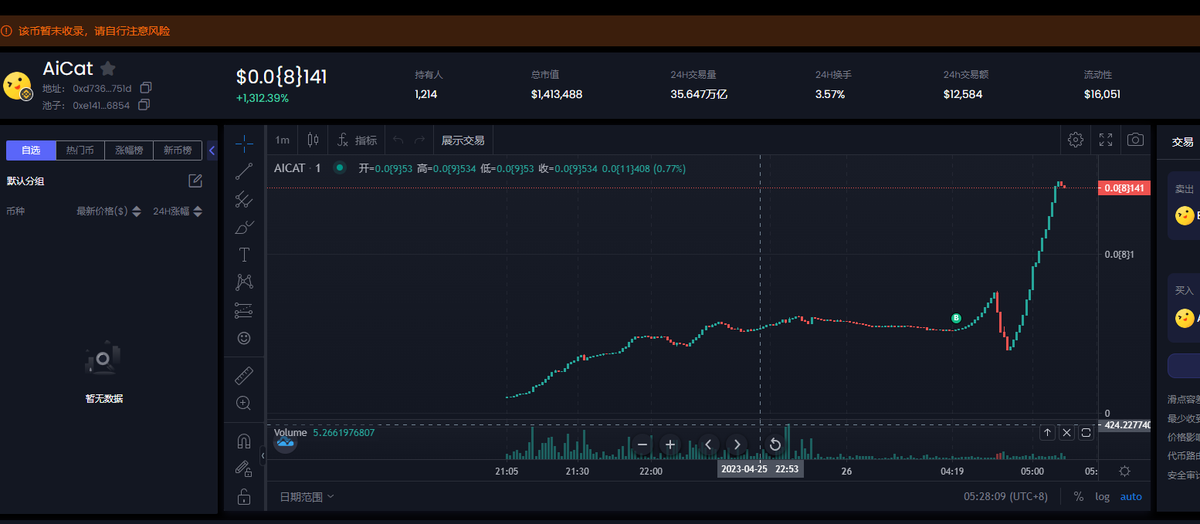Select the brush drawing tool

244,227
